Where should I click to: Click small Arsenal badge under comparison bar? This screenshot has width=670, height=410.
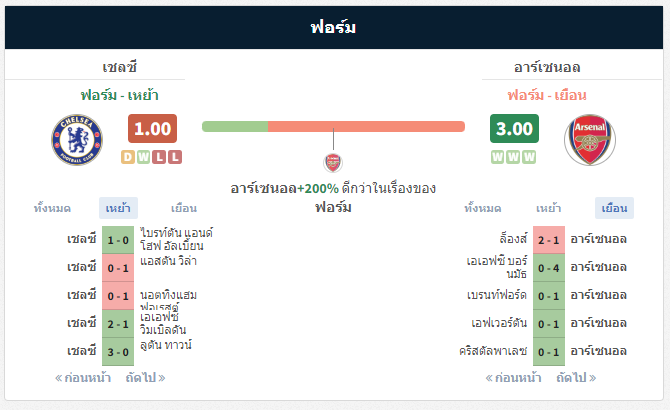(x=333, y=163)
